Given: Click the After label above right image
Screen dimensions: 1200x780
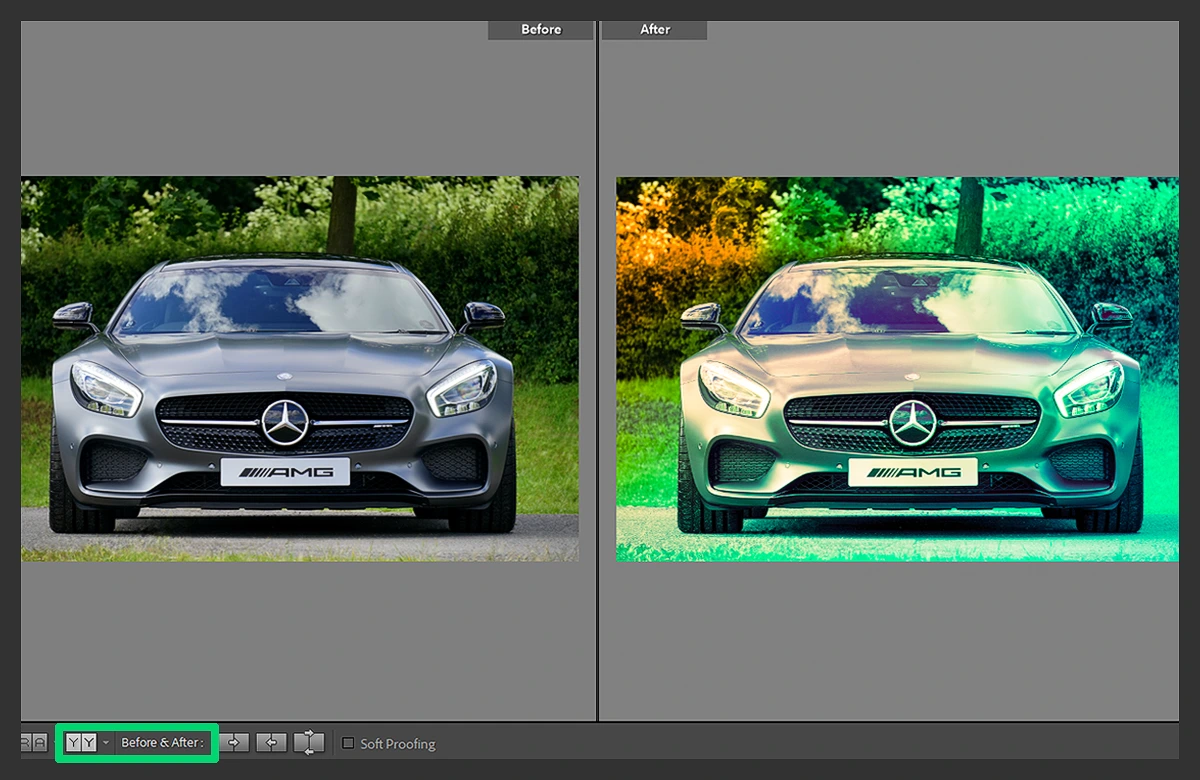Looking at the screenshot, I should (655, 29).
